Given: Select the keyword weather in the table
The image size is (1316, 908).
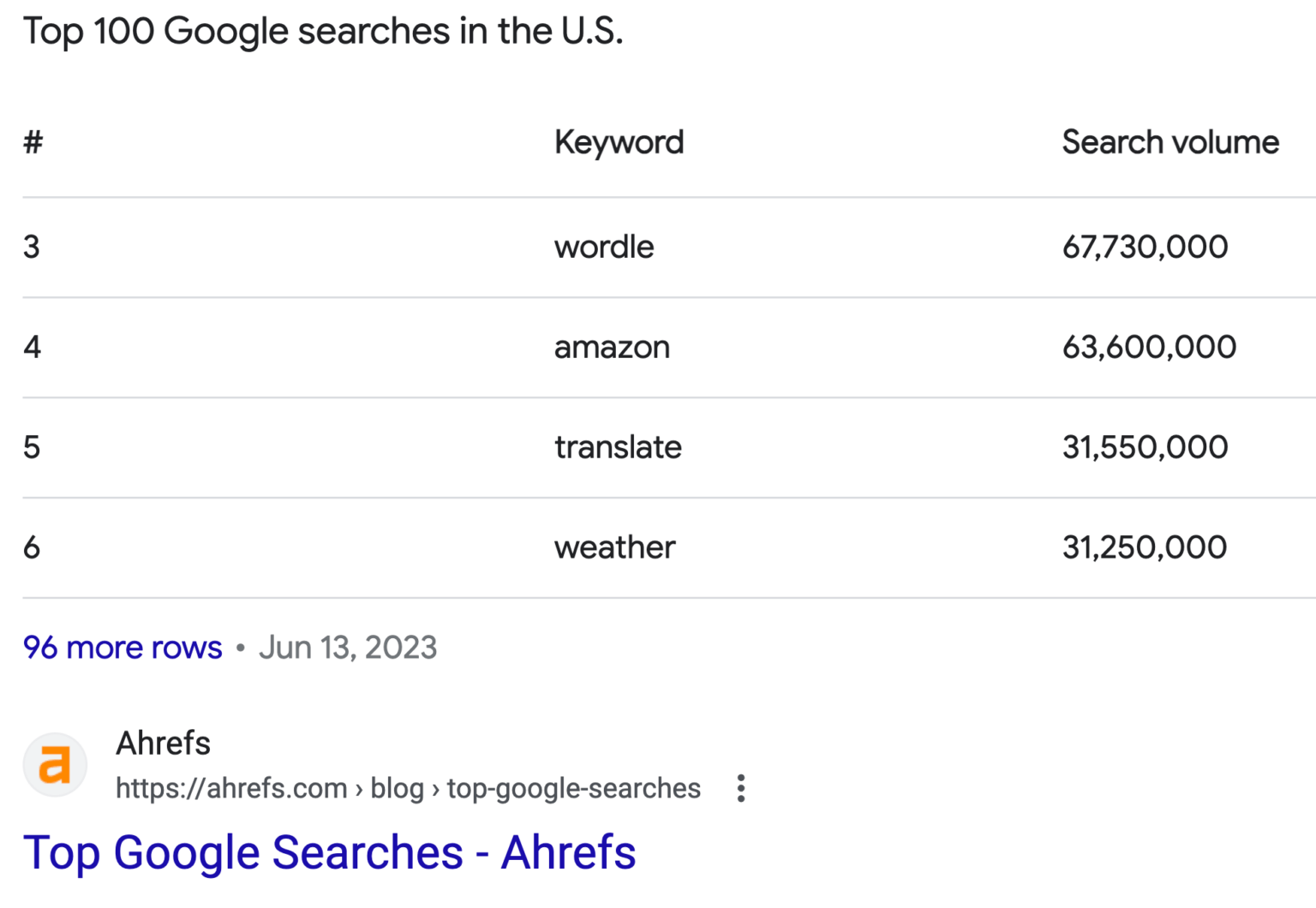Looking at the screenshot, I should [x=614, y=547].
